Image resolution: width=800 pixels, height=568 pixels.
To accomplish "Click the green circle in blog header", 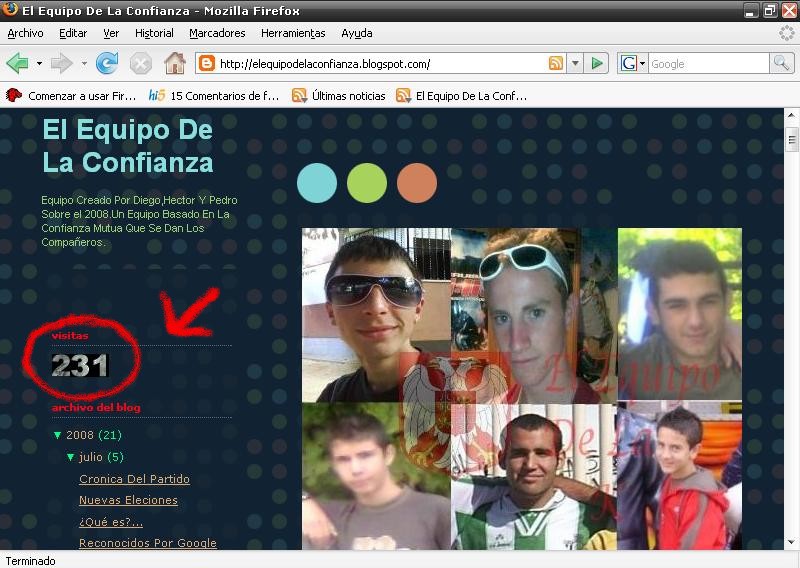I will [367, 183].
